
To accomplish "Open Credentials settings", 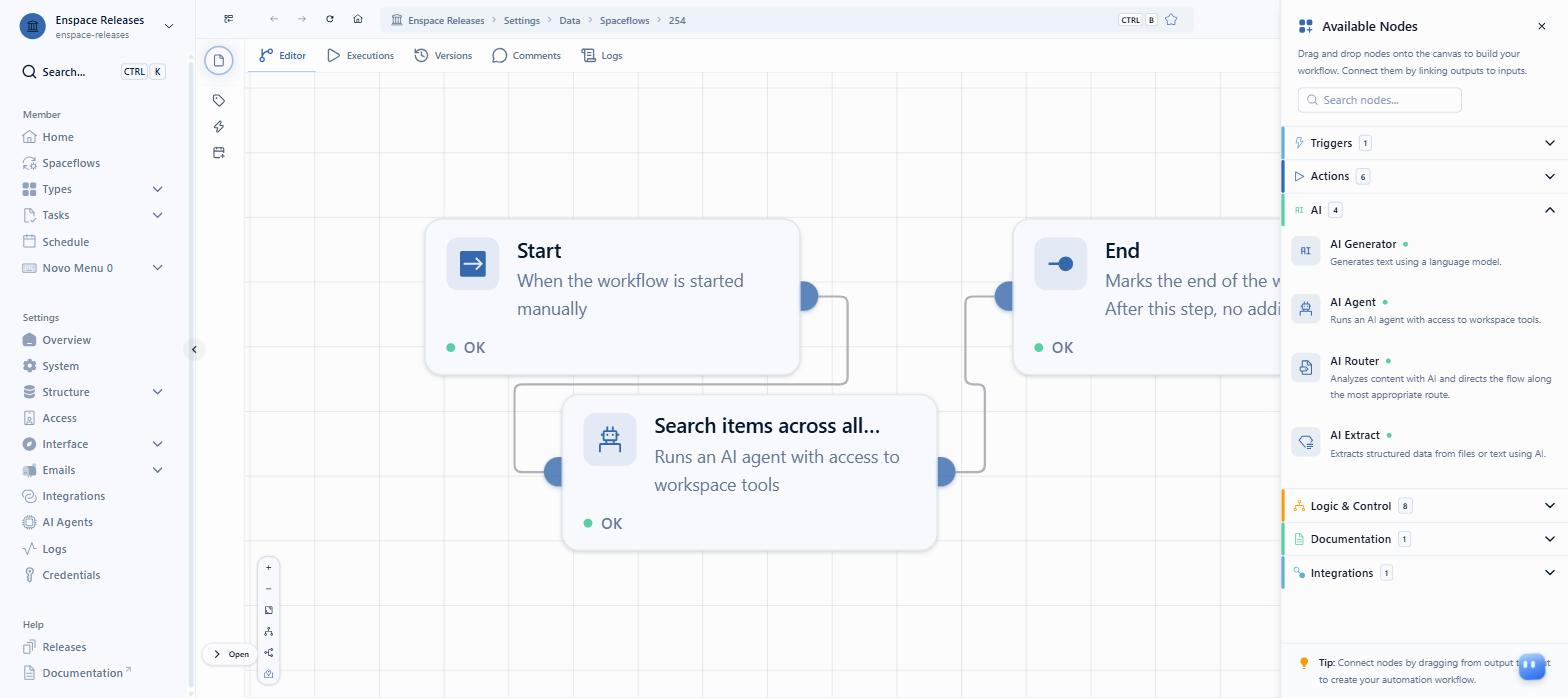I will click(x=71, y=575).
